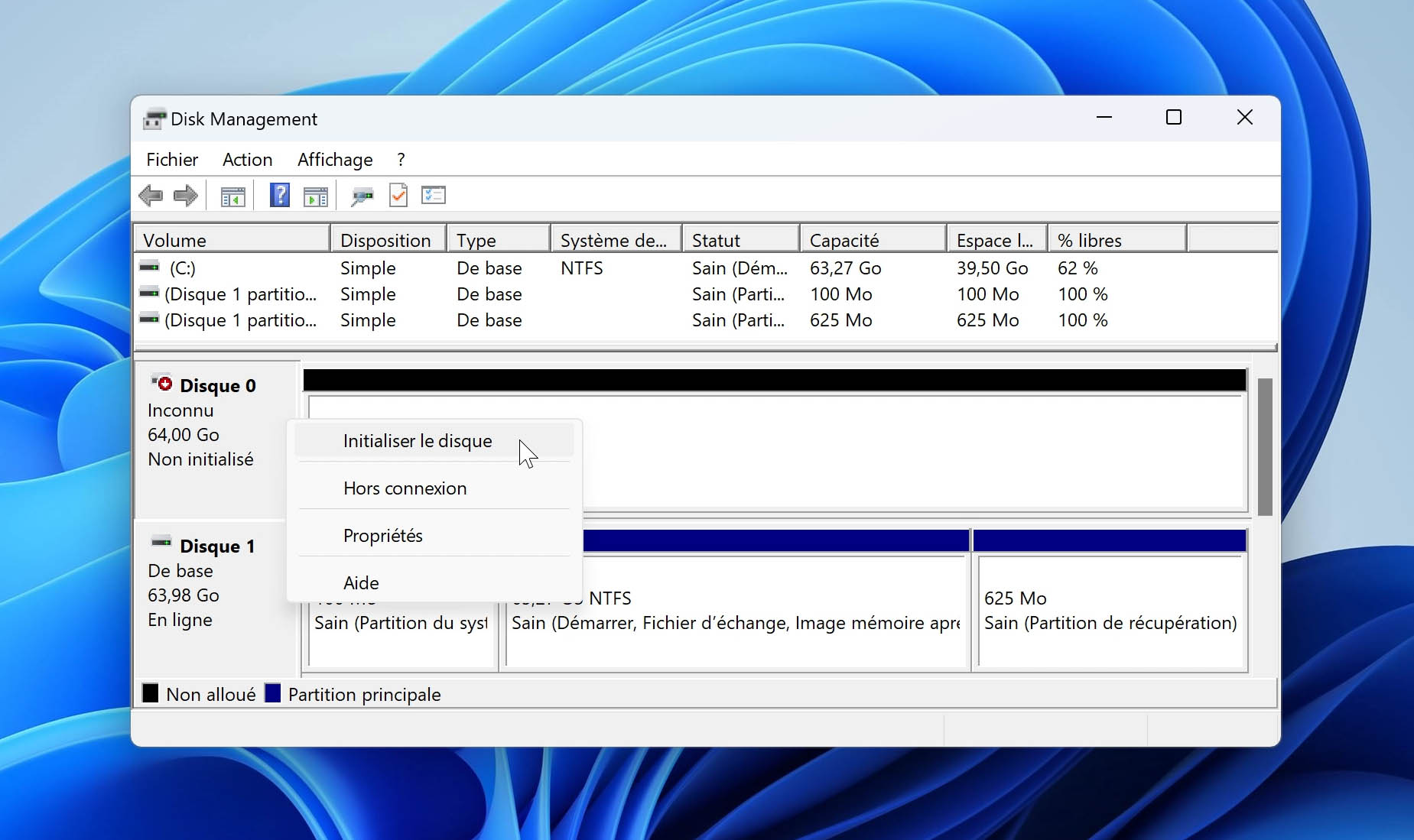
Task: Sort by the Type column header
Action: coord(499,240)
